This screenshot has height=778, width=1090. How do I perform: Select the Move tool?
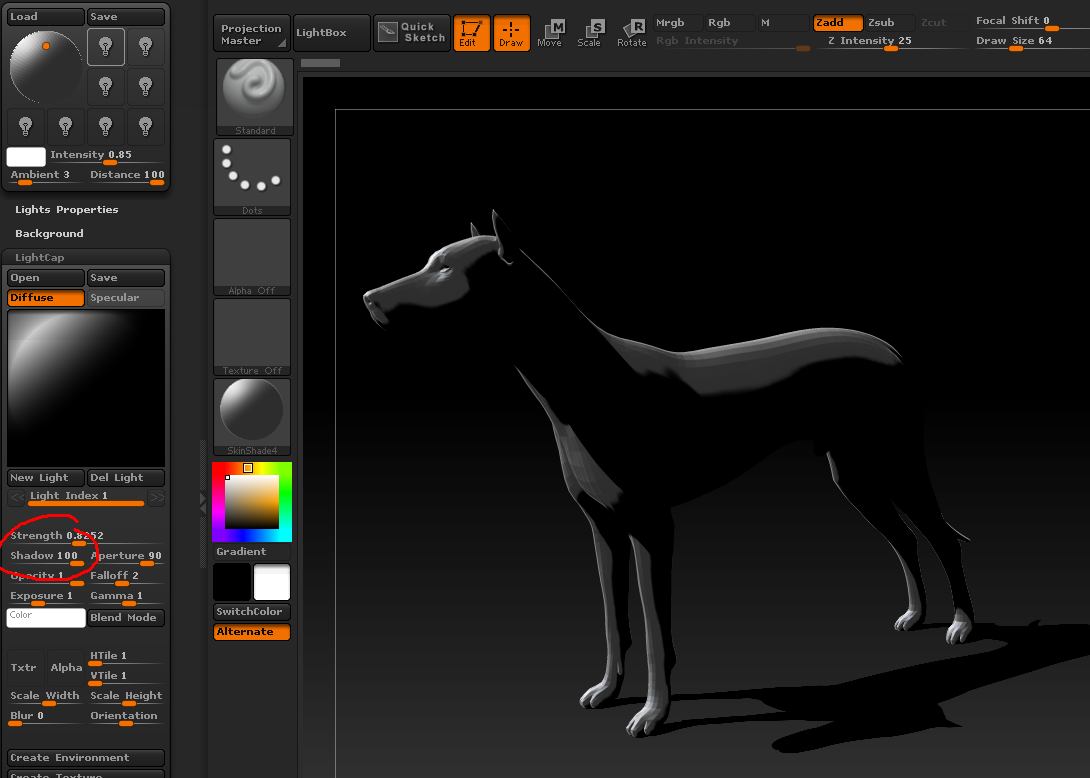550,33
